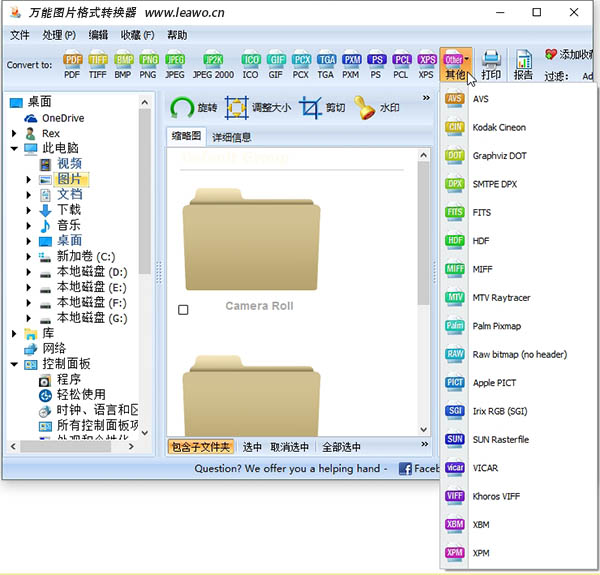
Task: Open the Facebook link in status bar
Action: click(x=419, y=469)
